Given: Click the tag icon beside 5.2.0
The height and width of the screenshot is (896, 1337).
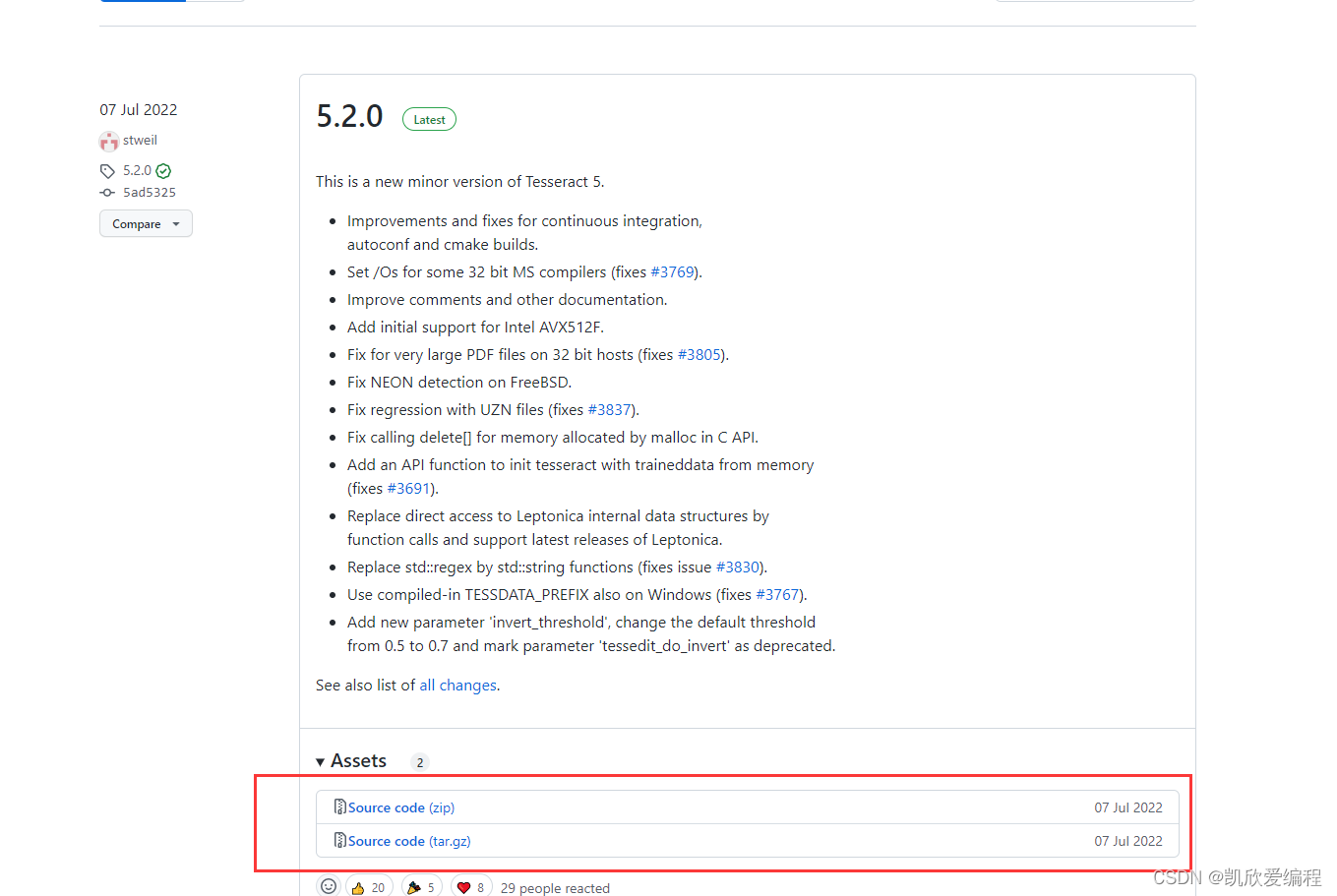Looking at the screenshot, I should tap(107, 171).
